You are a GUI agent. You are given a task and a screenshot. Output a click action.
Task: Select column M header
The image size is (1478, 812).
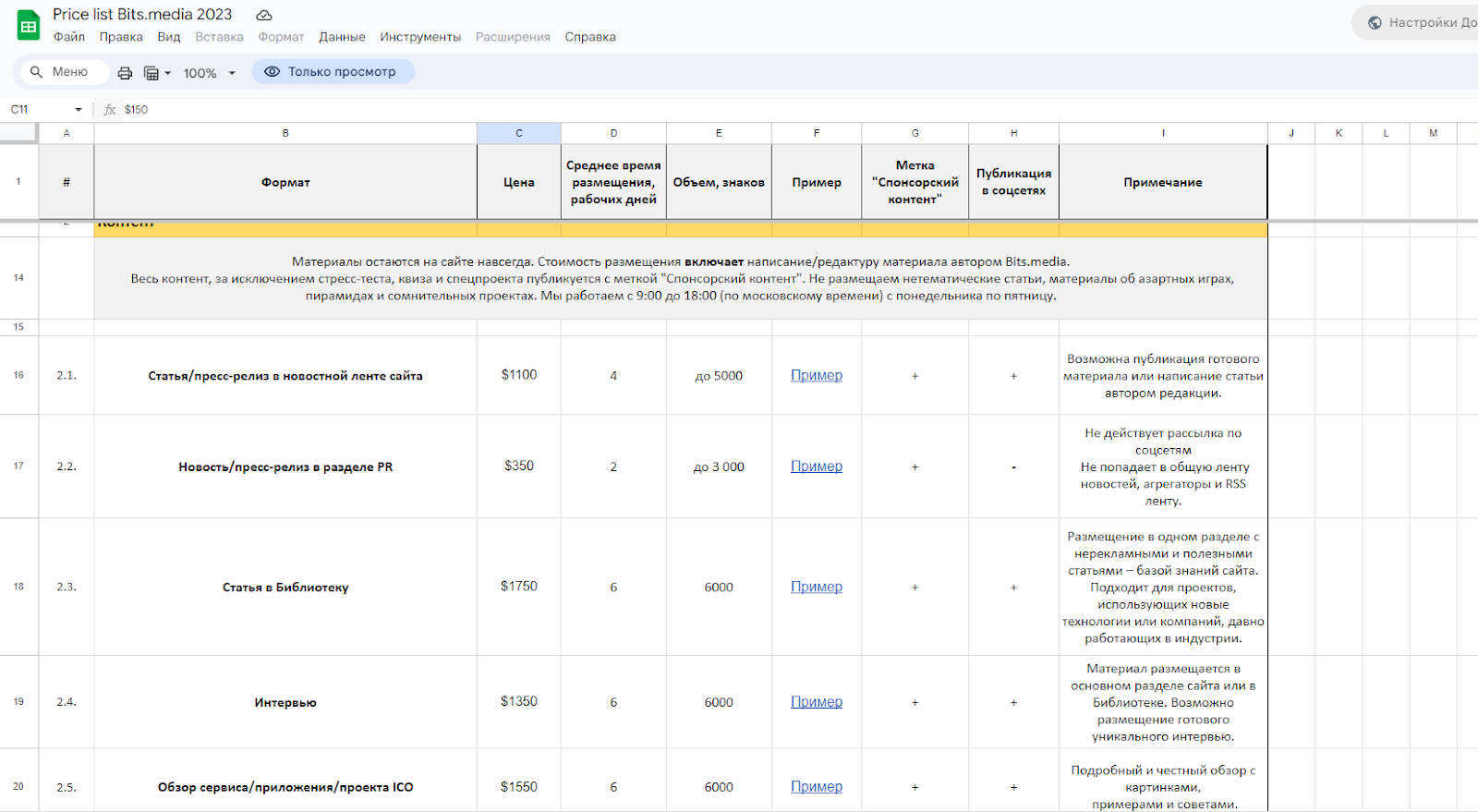1433,133
